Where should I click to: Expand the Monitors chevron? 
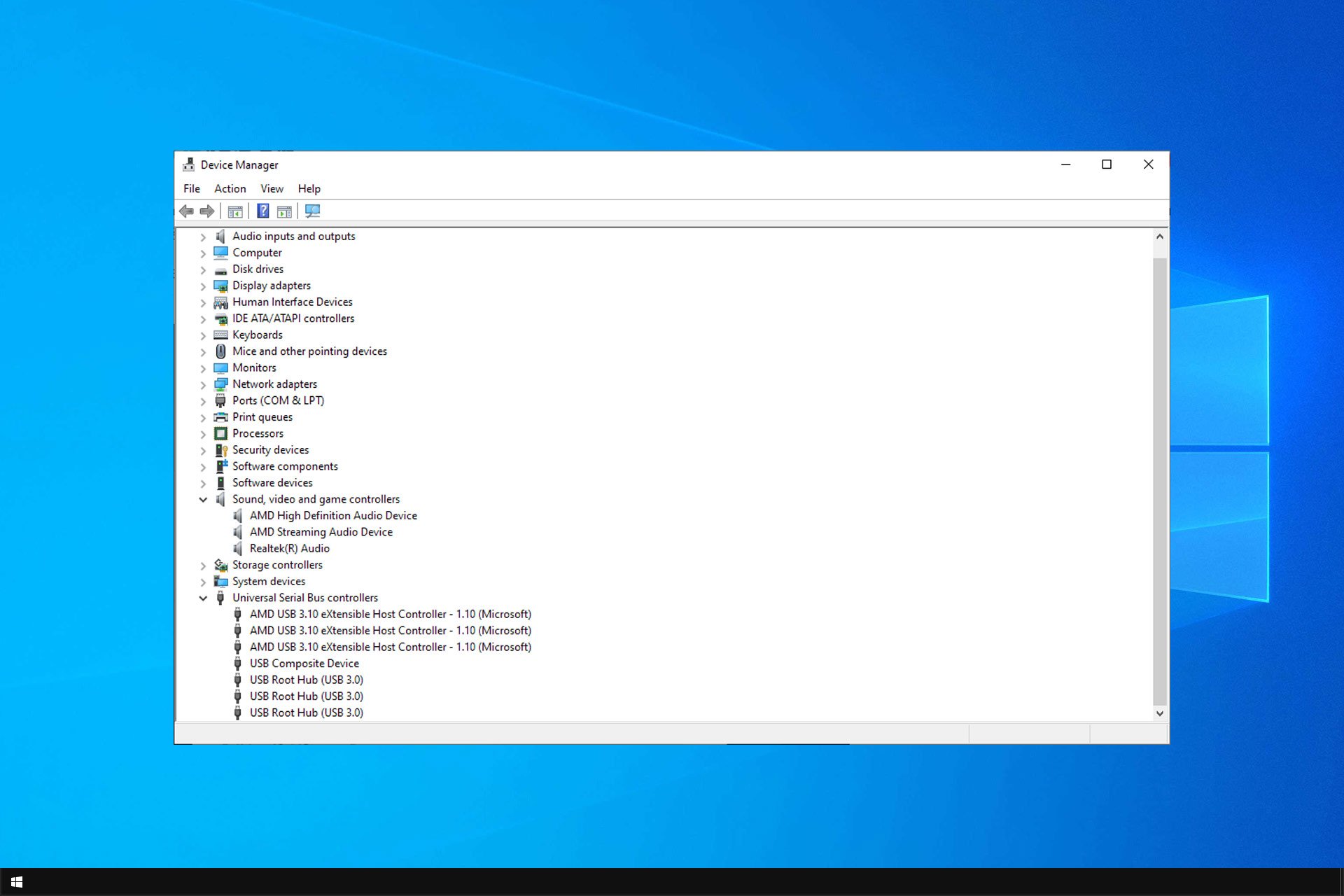coord(203,368)
